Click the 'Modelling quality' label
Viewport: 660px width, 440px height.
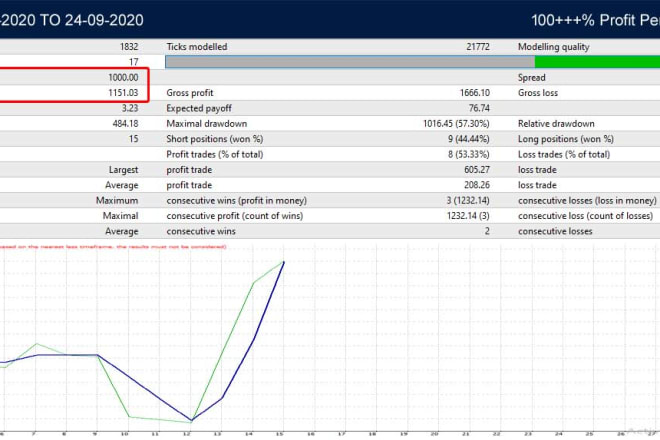point(554,47)
